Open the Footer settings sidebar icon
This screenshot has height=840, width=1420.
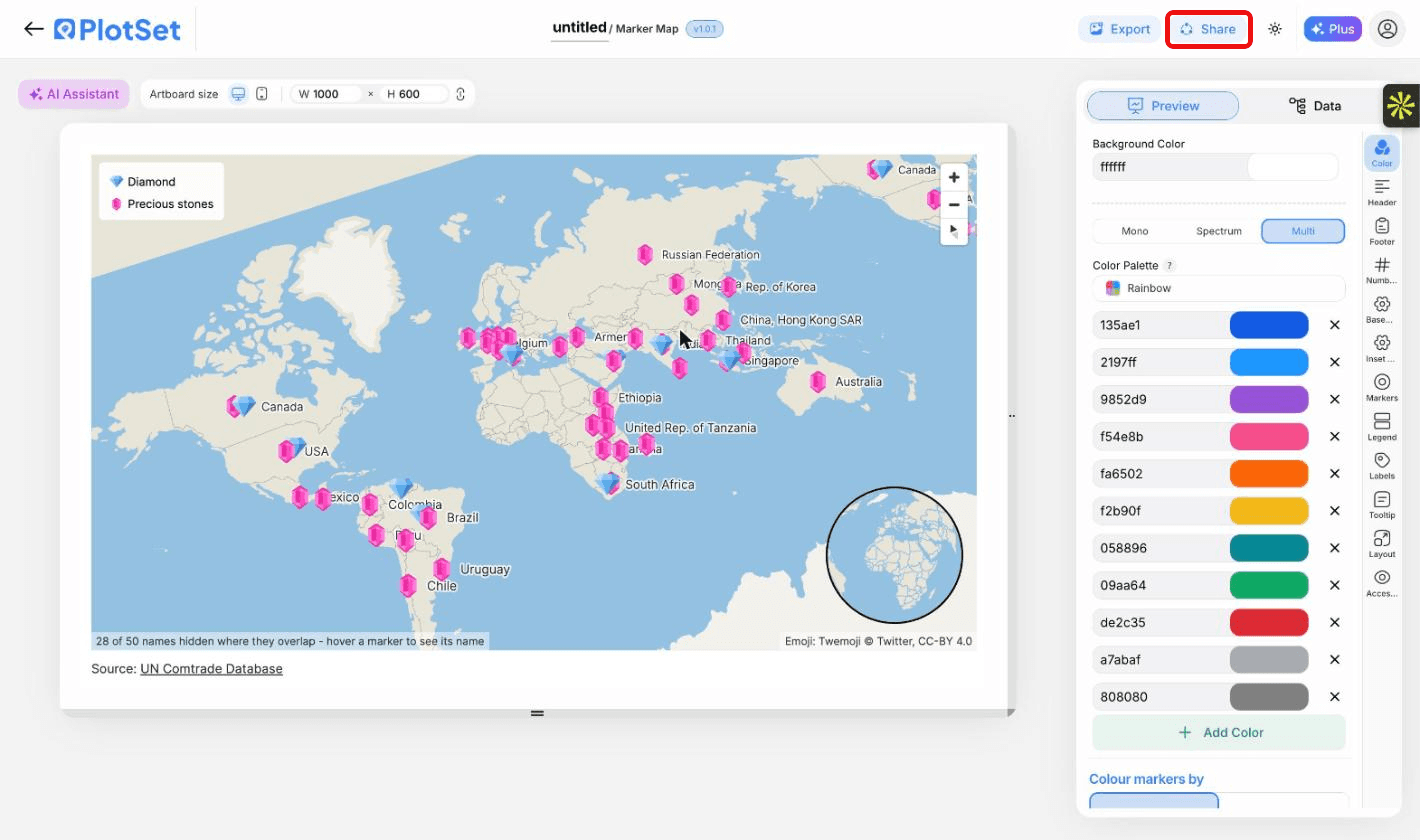click(x=1382, y=231)
